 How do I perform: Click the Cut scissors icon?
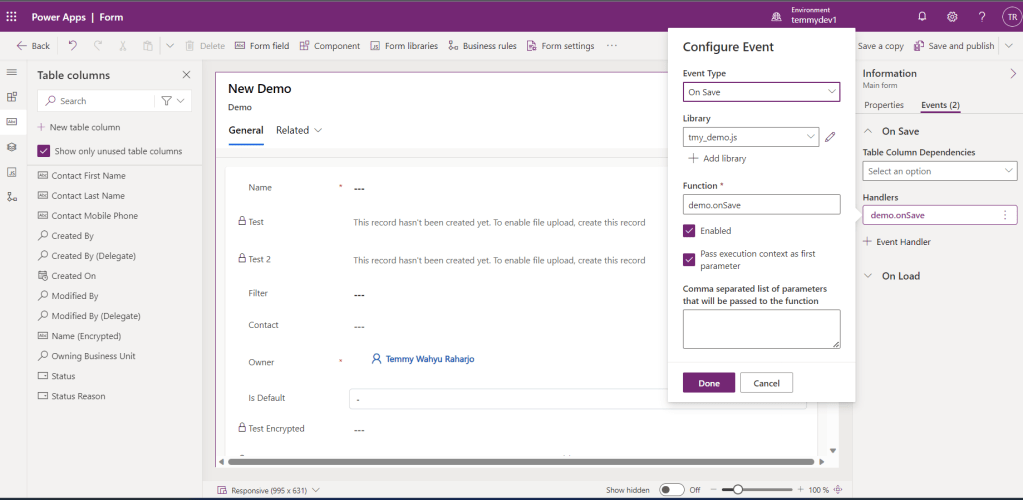click(x=123, y=46)
